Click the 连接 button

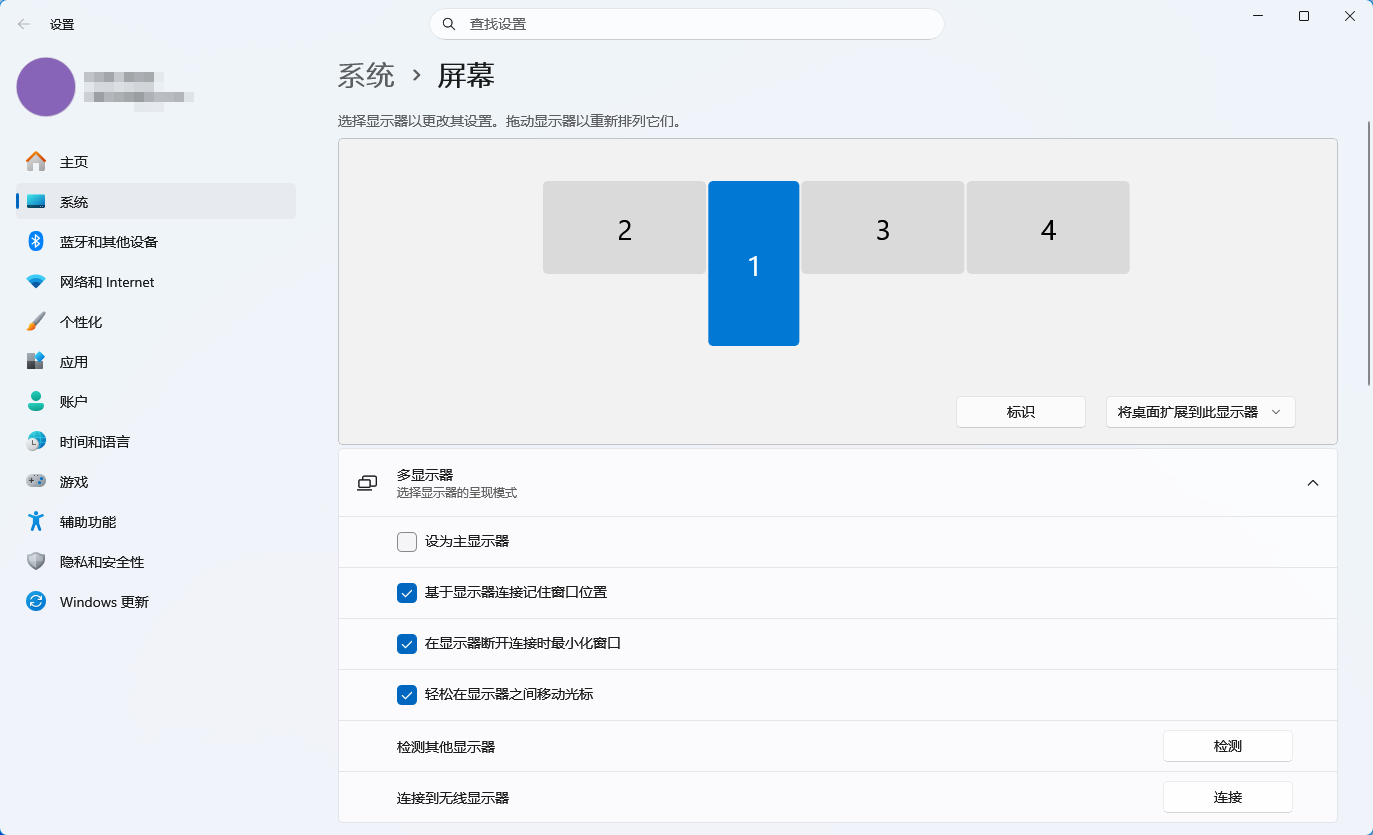coord(1228,797)
